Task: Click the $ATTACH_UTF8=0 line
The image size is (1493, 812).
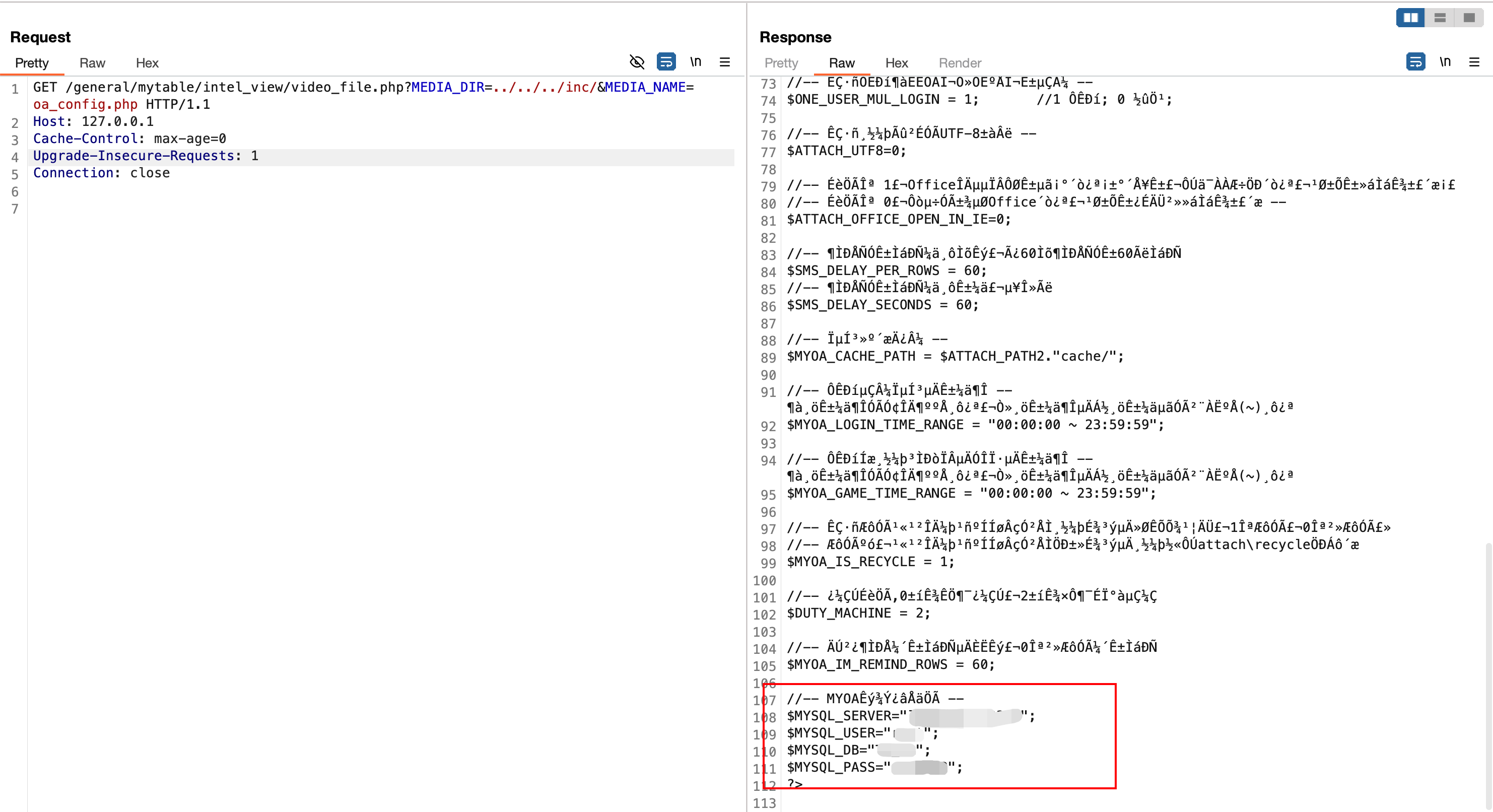Action: coord(846,151)
